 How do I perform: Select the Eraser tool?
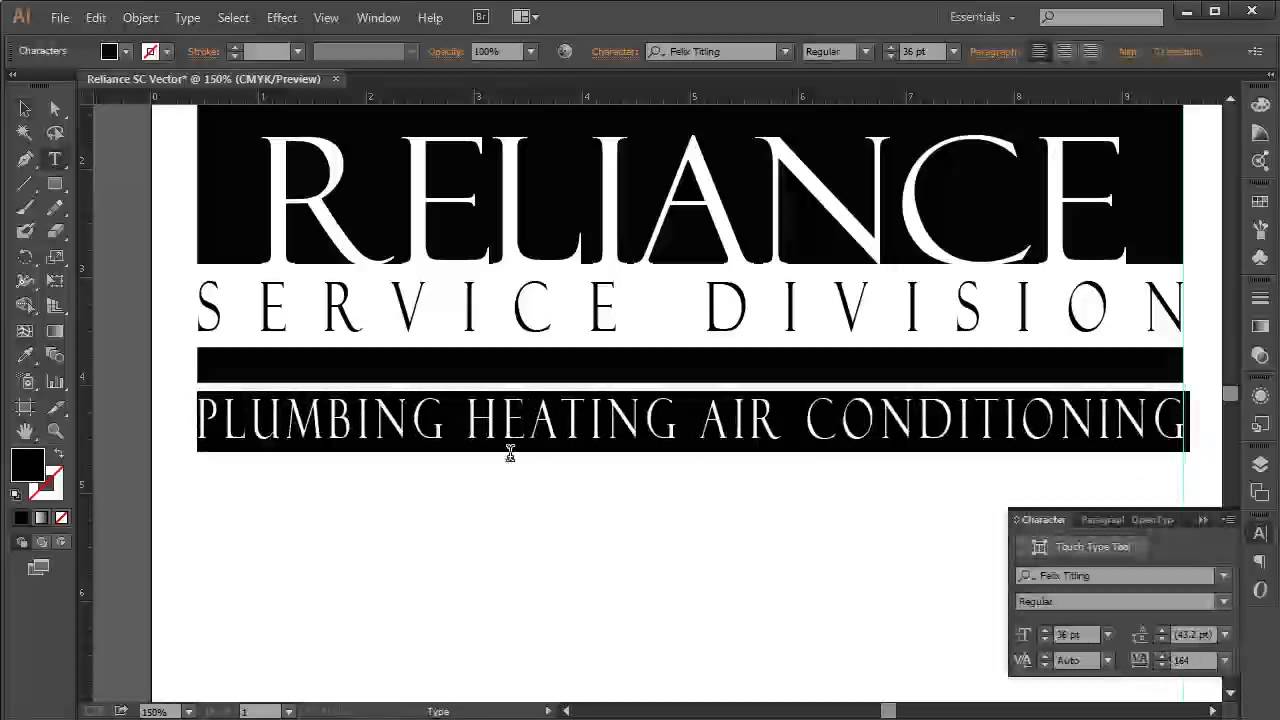55,232
